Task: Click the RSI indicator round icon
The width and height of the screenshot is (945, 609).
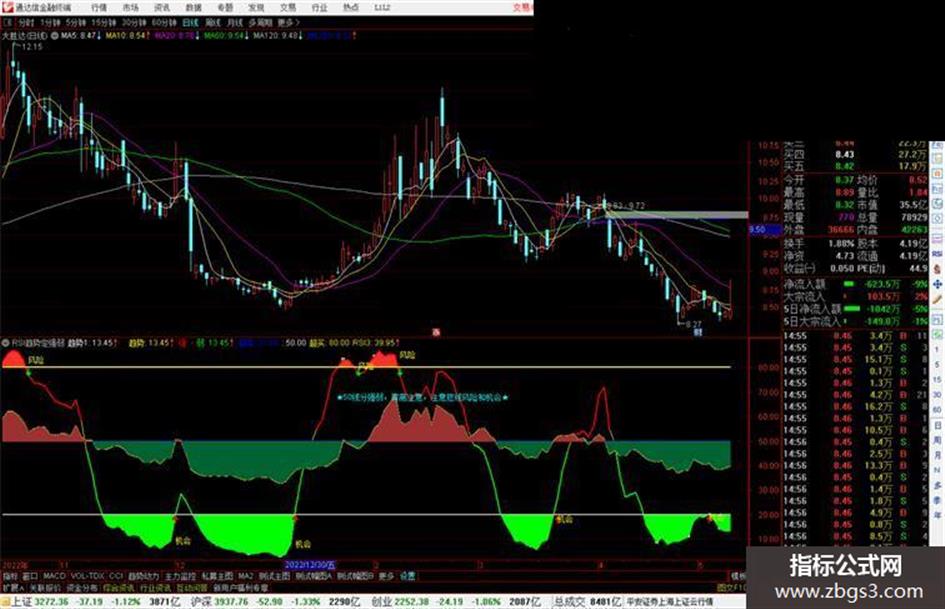Action: click(6, 342)
